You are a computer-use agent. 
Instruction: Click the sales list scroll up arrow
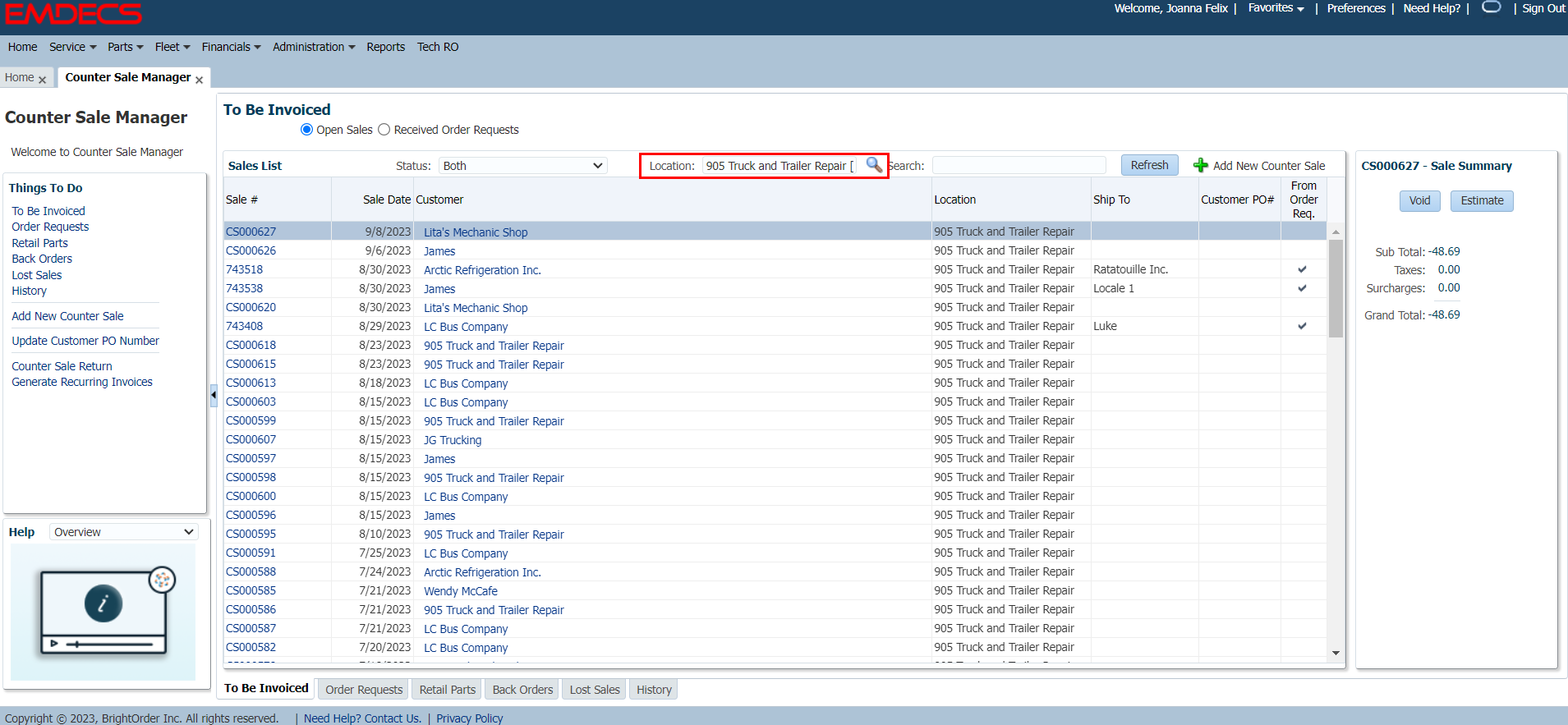[1336, 232]
